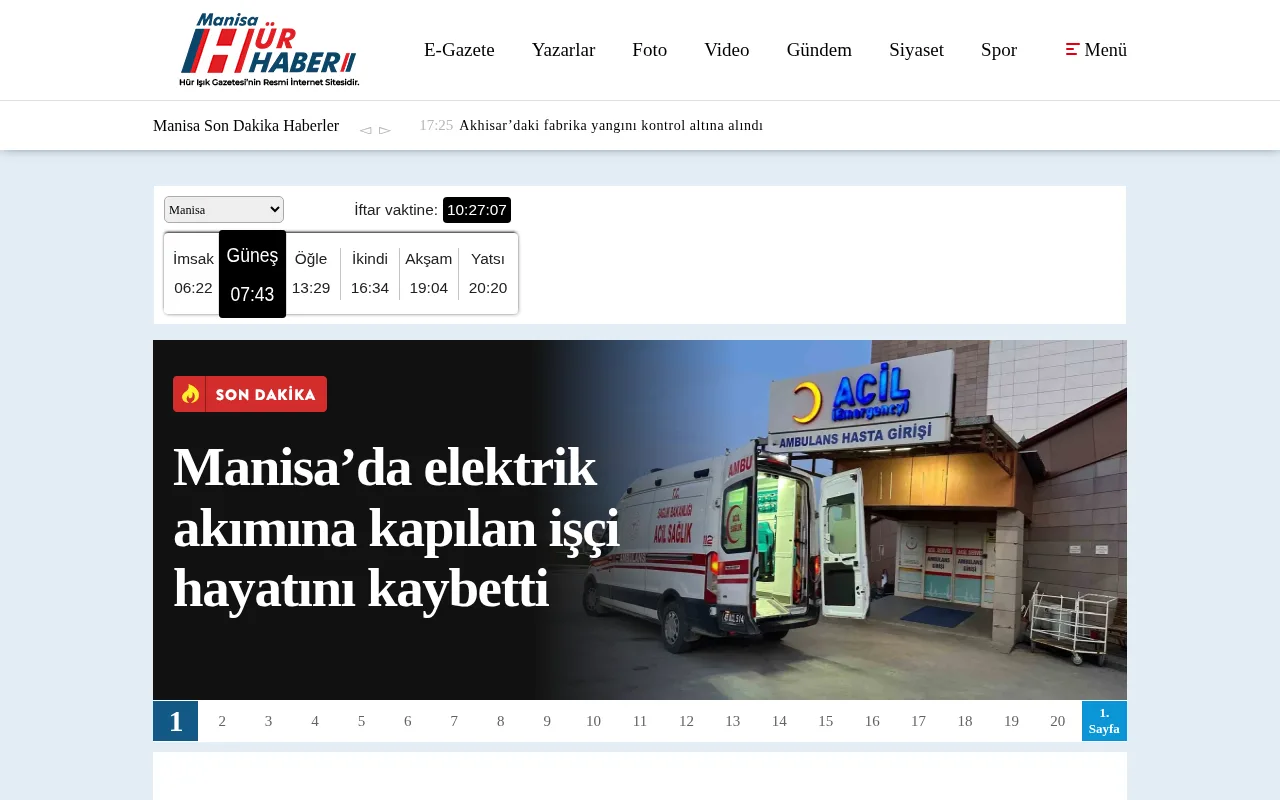Click the previous ticker arrow
The width and height of the screenshot is (1280, 800).
pos(365,129)
